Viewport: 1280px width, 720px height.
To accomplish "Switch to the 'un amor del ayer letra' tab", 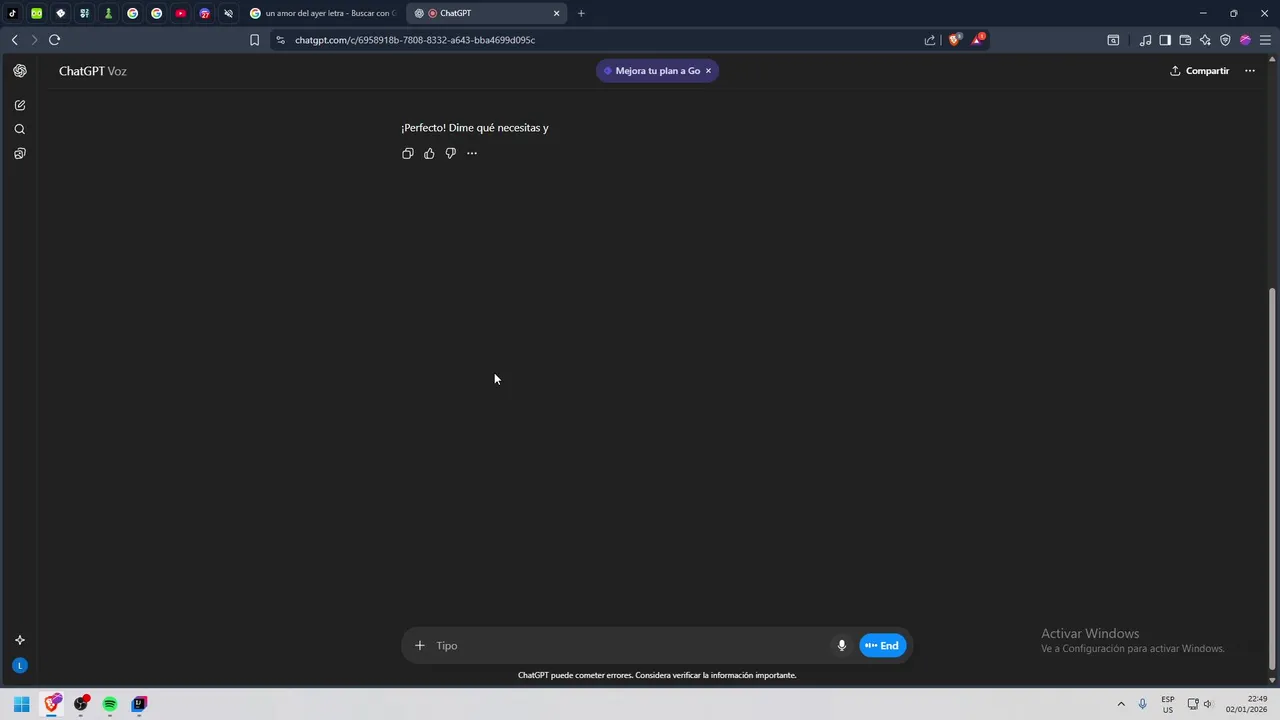I will coord(323,13).
